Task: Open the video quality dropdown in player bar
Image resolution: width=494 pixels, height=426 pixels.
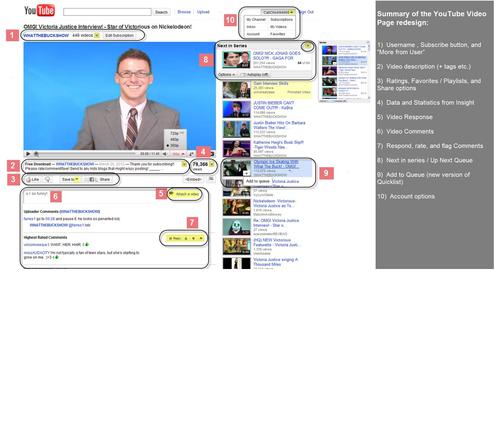Action: [178, 154]
